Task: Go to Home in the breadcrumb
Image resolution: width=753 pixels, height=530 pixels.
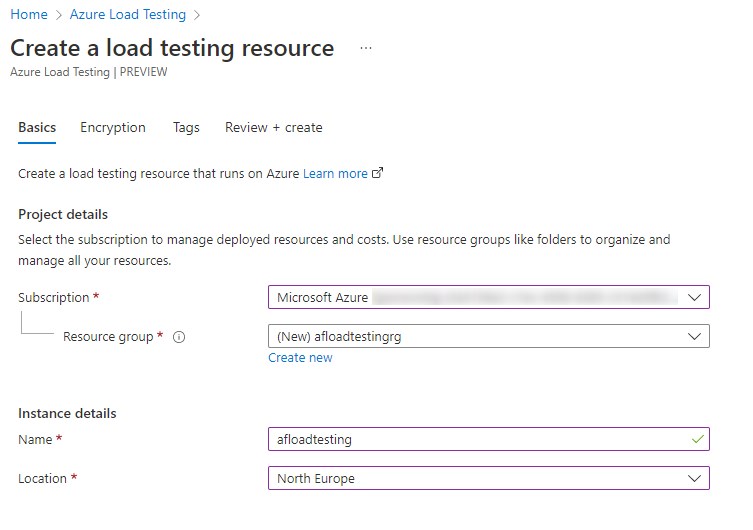Action: point(28,14)
